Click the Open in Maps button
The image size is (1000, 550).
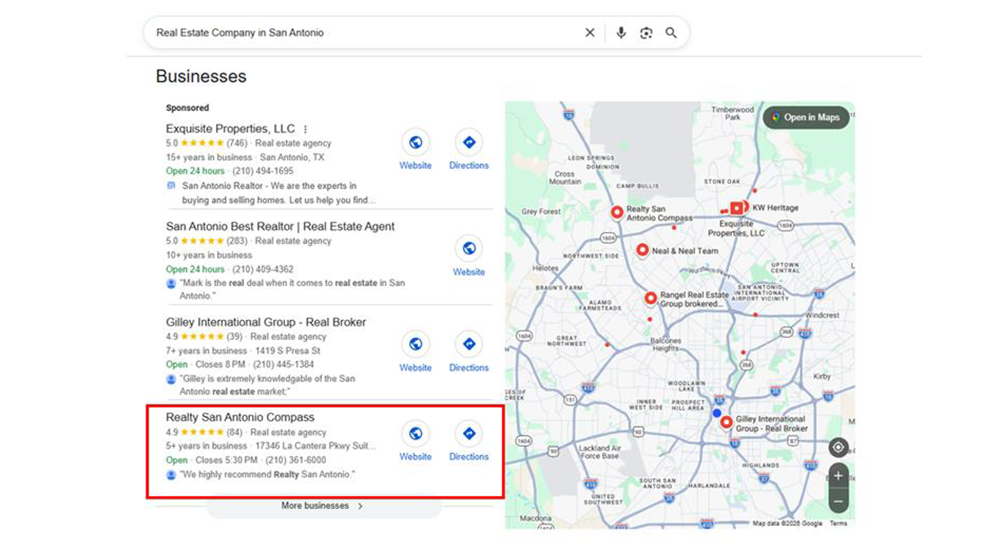pyautogui.click(x=806, y=117)
